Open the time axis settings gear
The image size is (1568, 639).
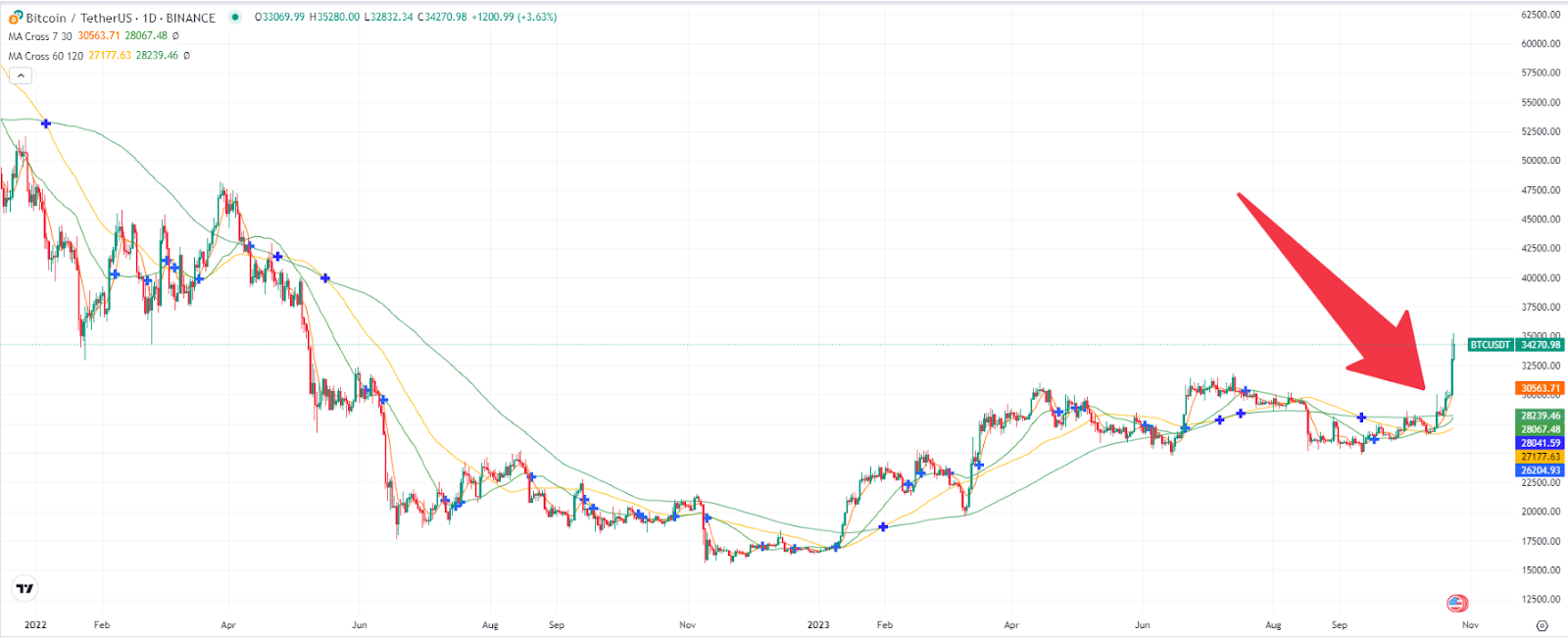tap(1542, 625)
